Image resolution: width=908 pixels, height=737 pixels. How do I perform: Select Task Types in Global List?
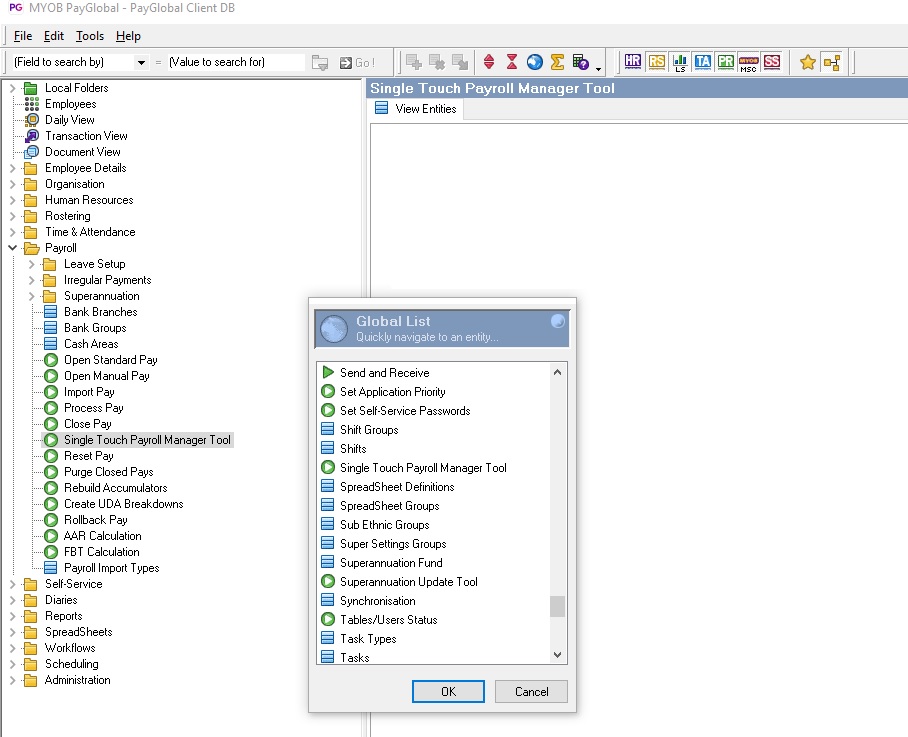[x=368, y=639]
